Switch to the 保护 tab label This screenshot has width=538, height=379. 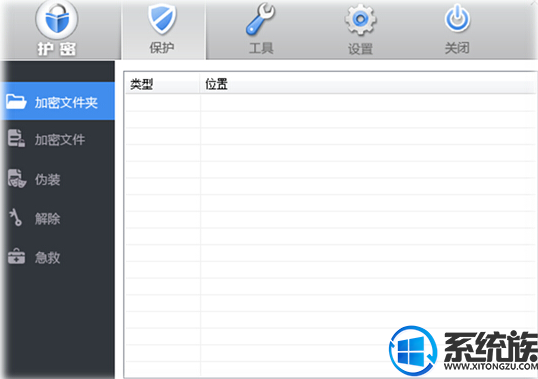click(162, 47)
